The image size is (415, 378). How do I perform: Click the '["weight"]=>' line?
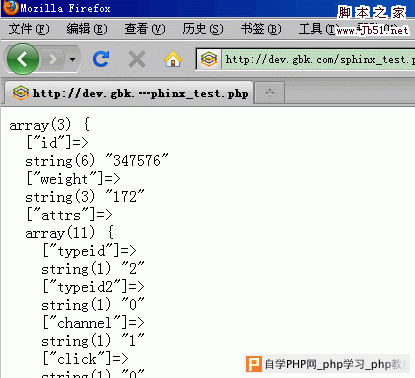[x=73, y=179]
